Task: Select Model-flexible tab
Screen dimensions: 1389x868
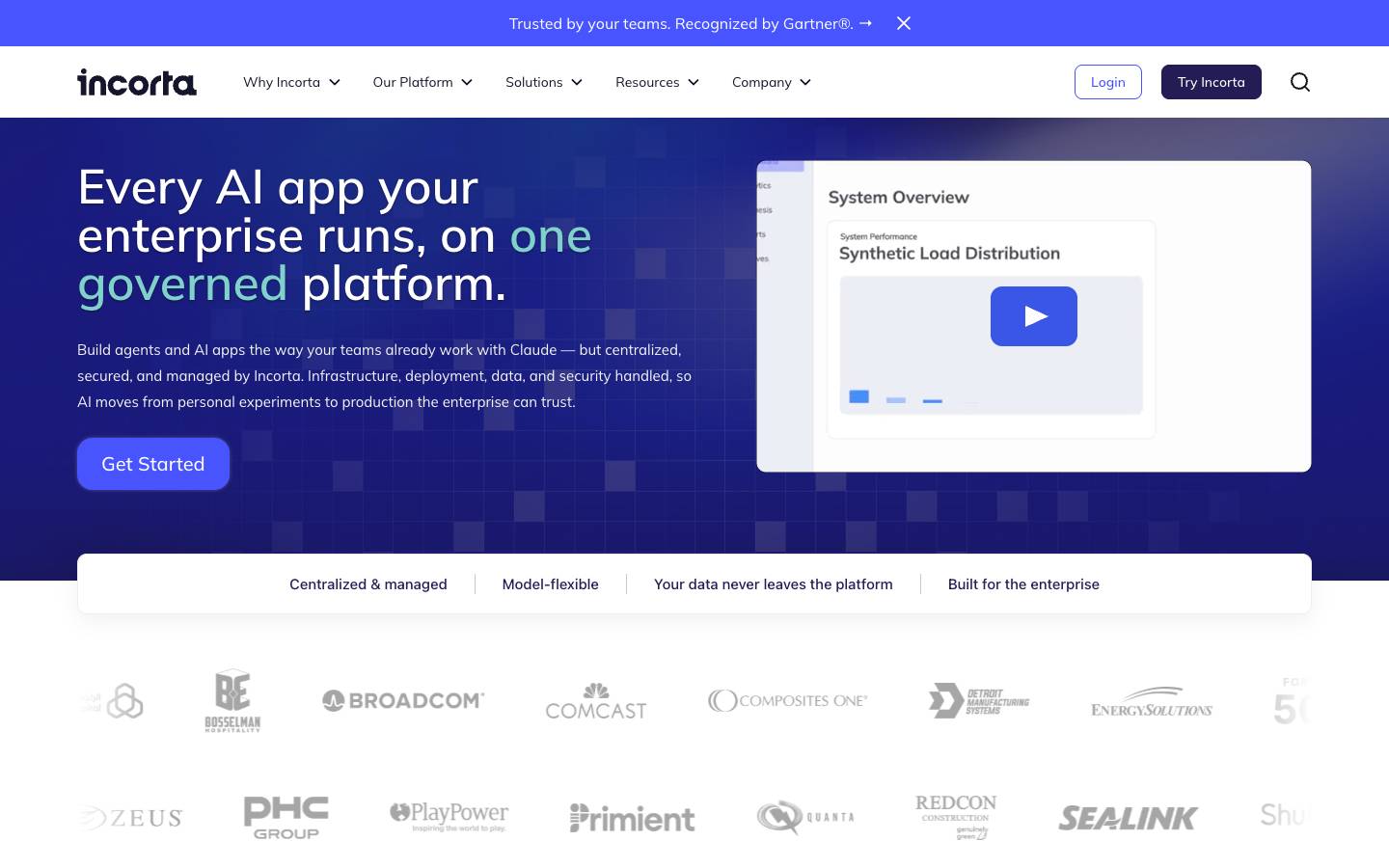Action: point(551,584)
